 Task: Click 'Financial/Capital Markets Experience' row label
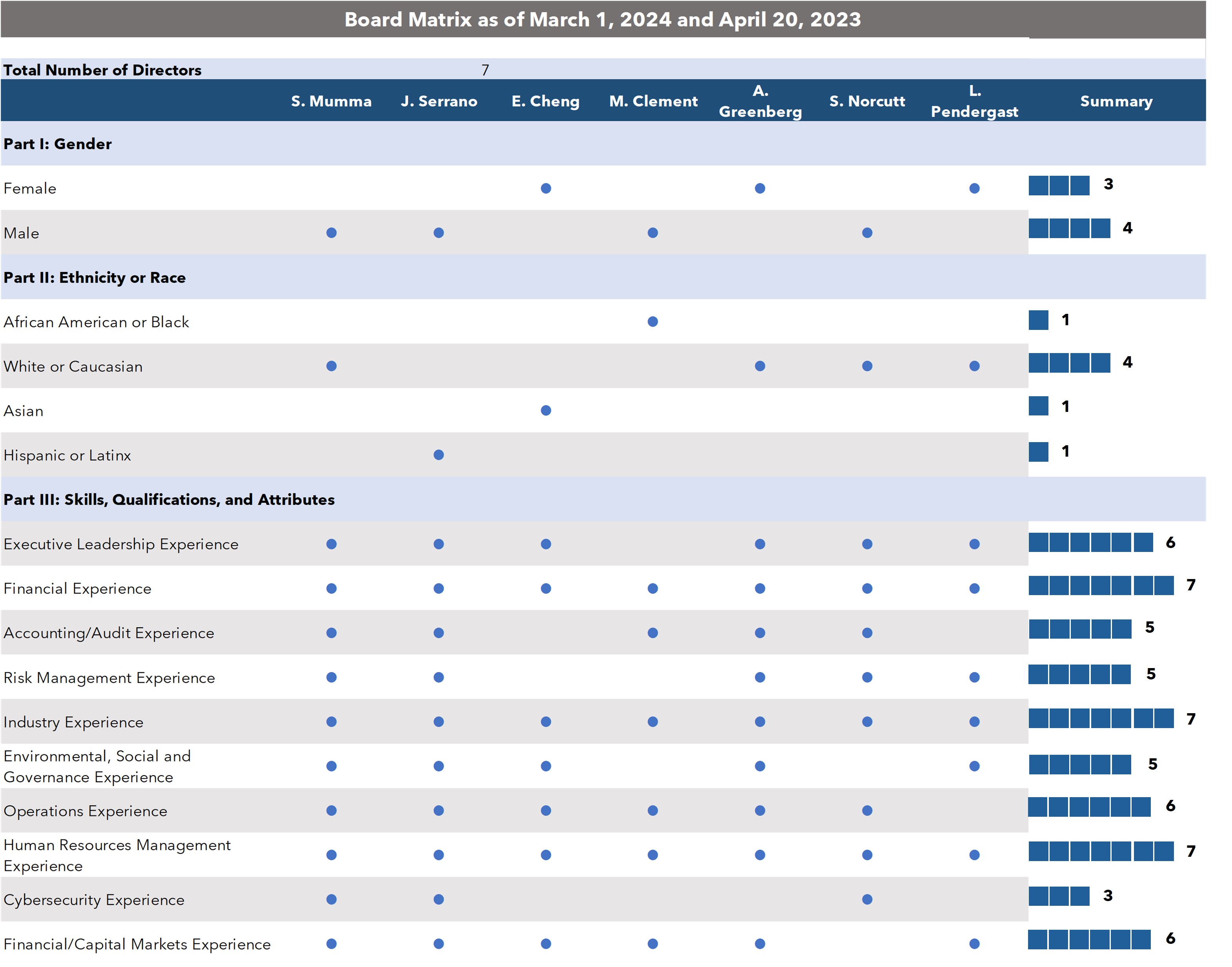pos(137,944)
